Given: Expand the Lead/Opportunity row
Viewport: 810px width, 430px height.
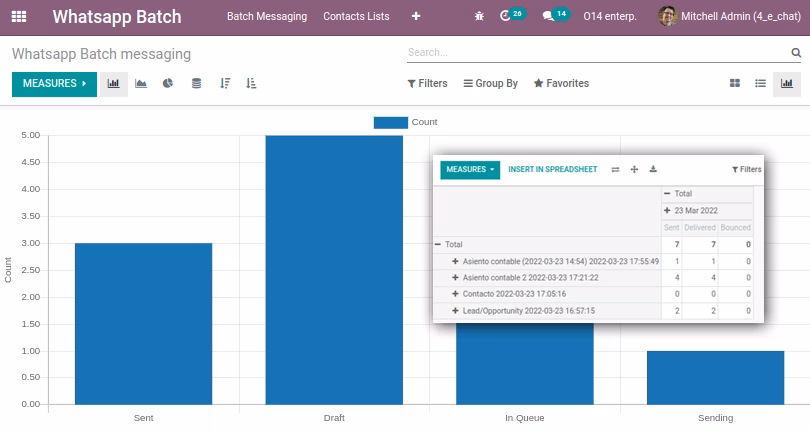Looking at the screenshot, I should [x=455, y=311].
